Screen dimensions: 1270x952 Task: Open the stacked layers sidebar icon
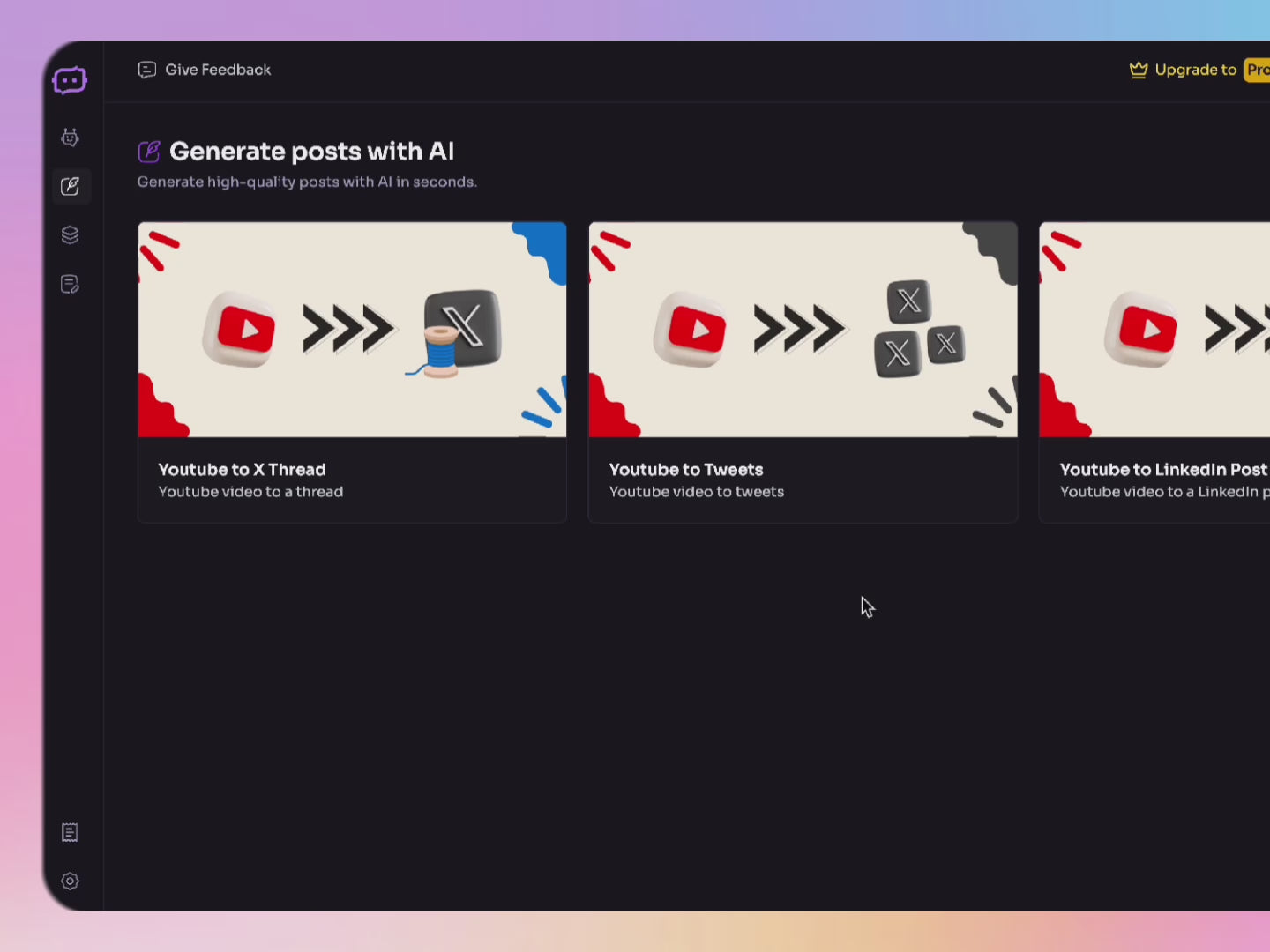[x=70, y=235]
